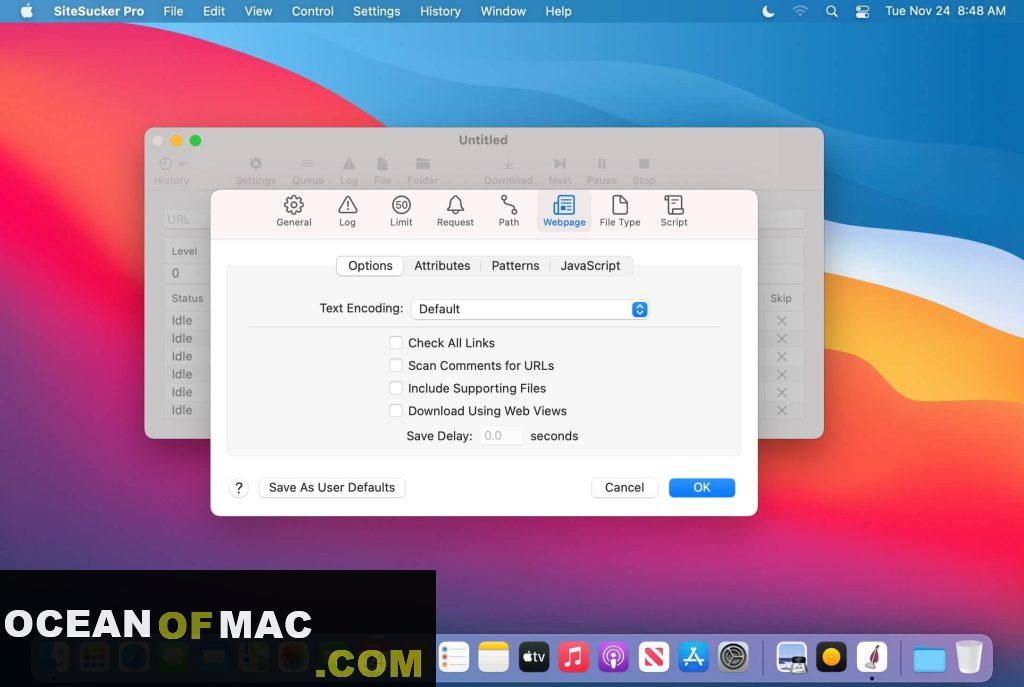Click the Pause toolbar icon
The width and height of the screenshot is (1024, 687).
point(601,164)
